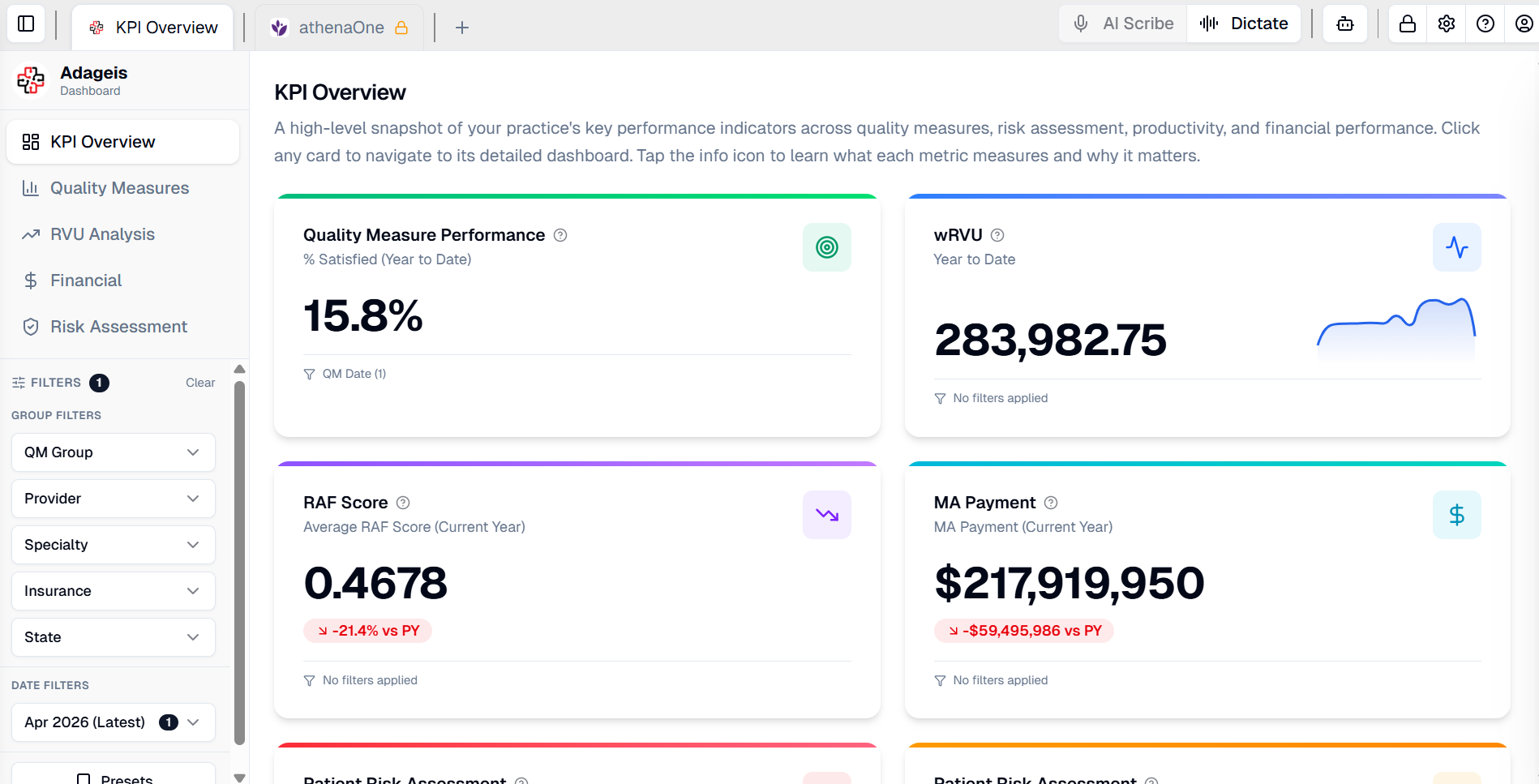Click the QM Date (1) filter label

pos(354,374)
